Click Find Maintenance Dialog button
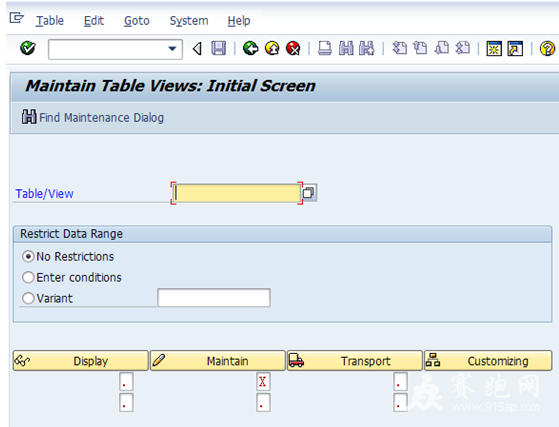The image size is (559, 427). tap(93, 117)
